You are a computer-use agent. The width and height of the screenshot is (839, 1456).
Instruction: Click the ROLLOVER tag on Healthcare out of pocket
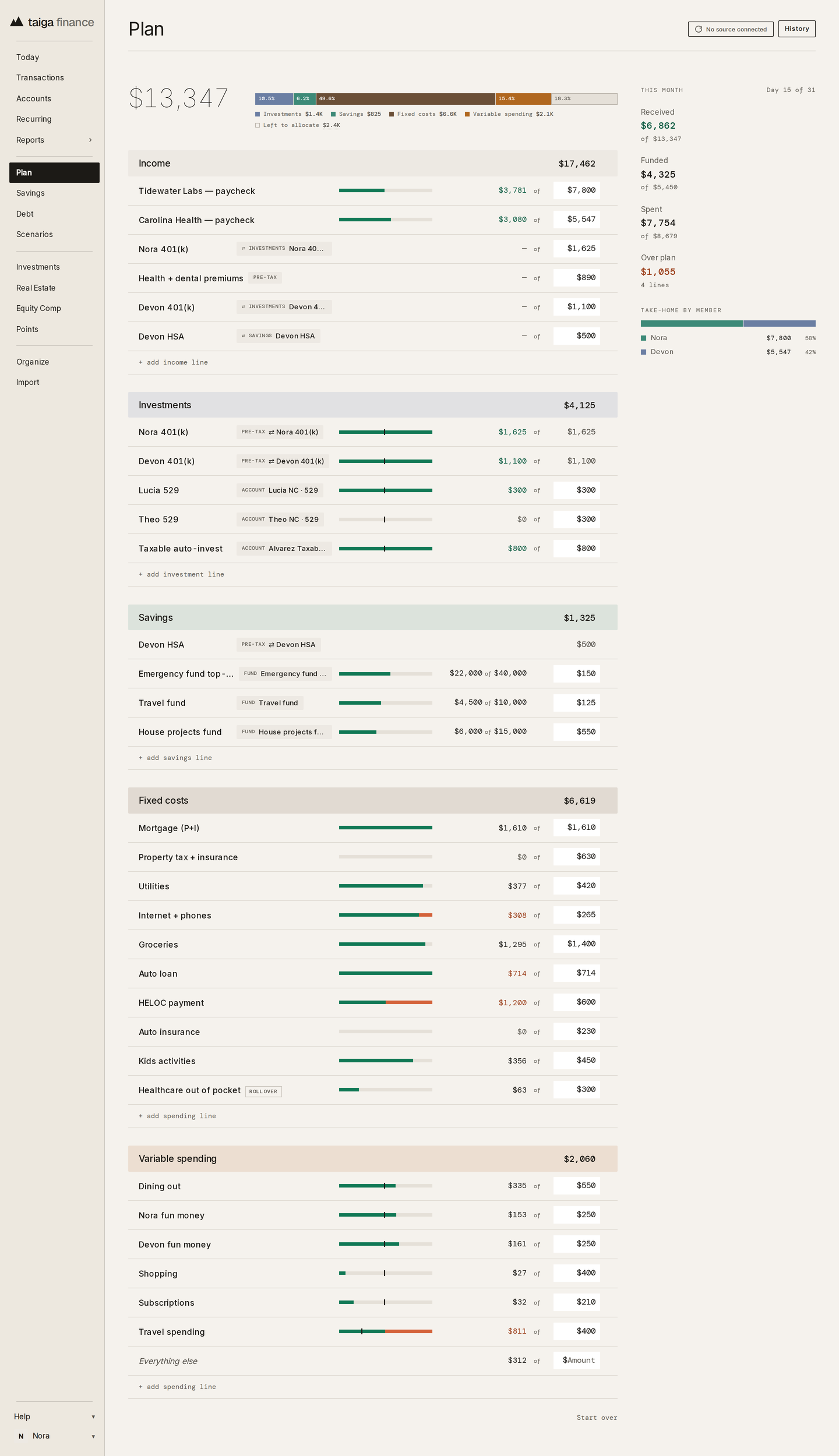263,1091
